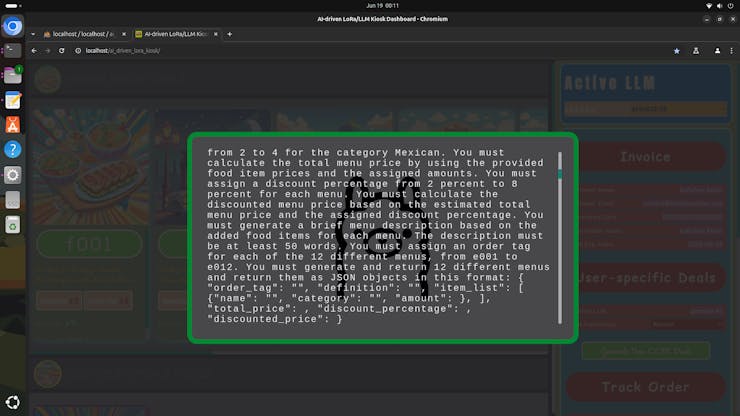Screen dimensions: 740x416
Task: Click the round logo in the lower section
Action: pos(47,374)
